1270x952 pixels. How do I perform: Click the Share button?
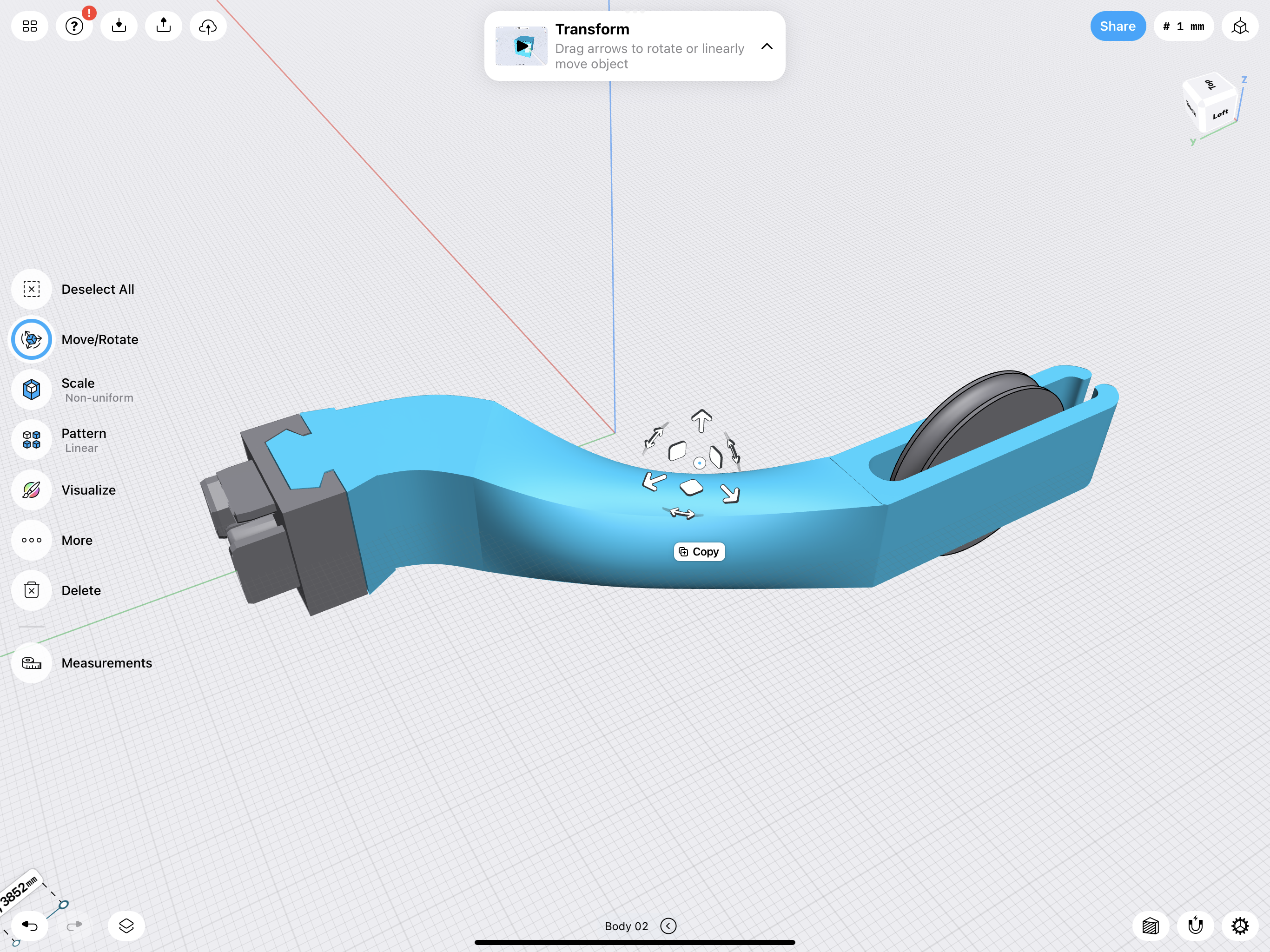click(1117, 26)
